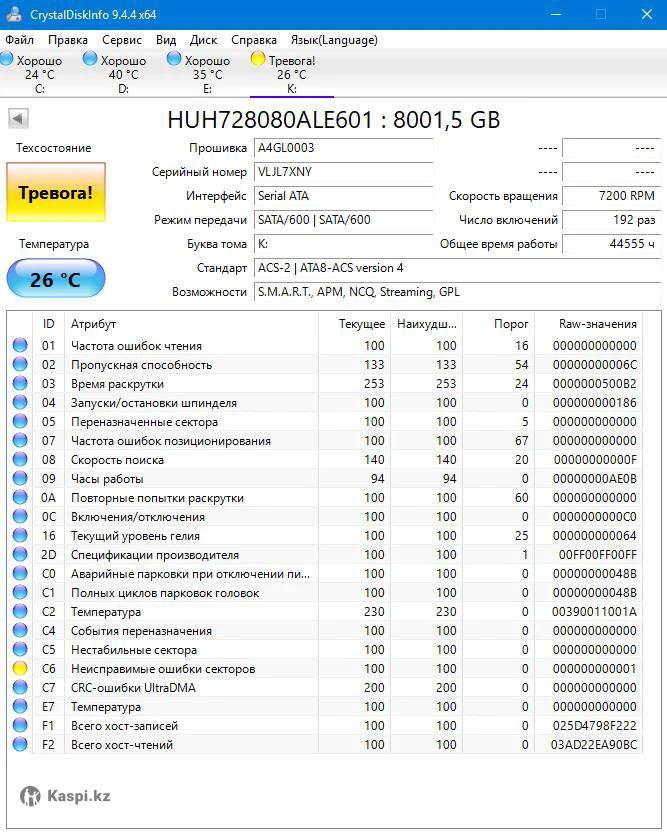Open the Сервис menu
This screenshot has width=667, height=832.
point(122,40)
